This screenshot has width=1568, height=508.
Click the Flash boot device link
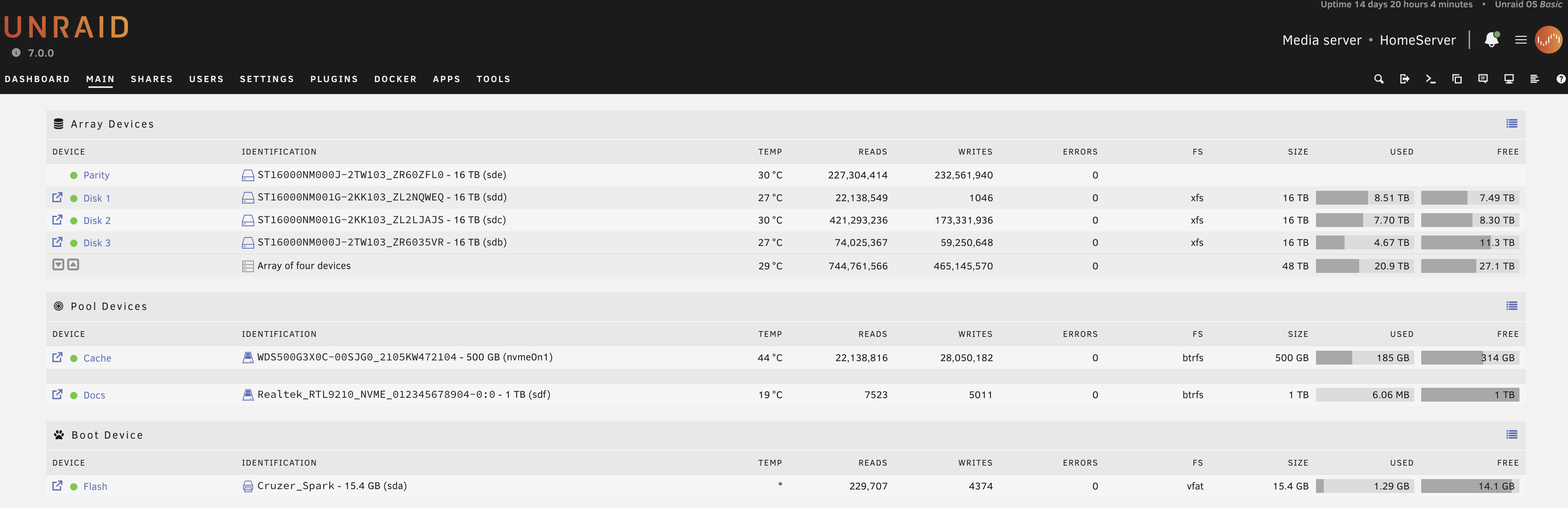coord(95,486)
